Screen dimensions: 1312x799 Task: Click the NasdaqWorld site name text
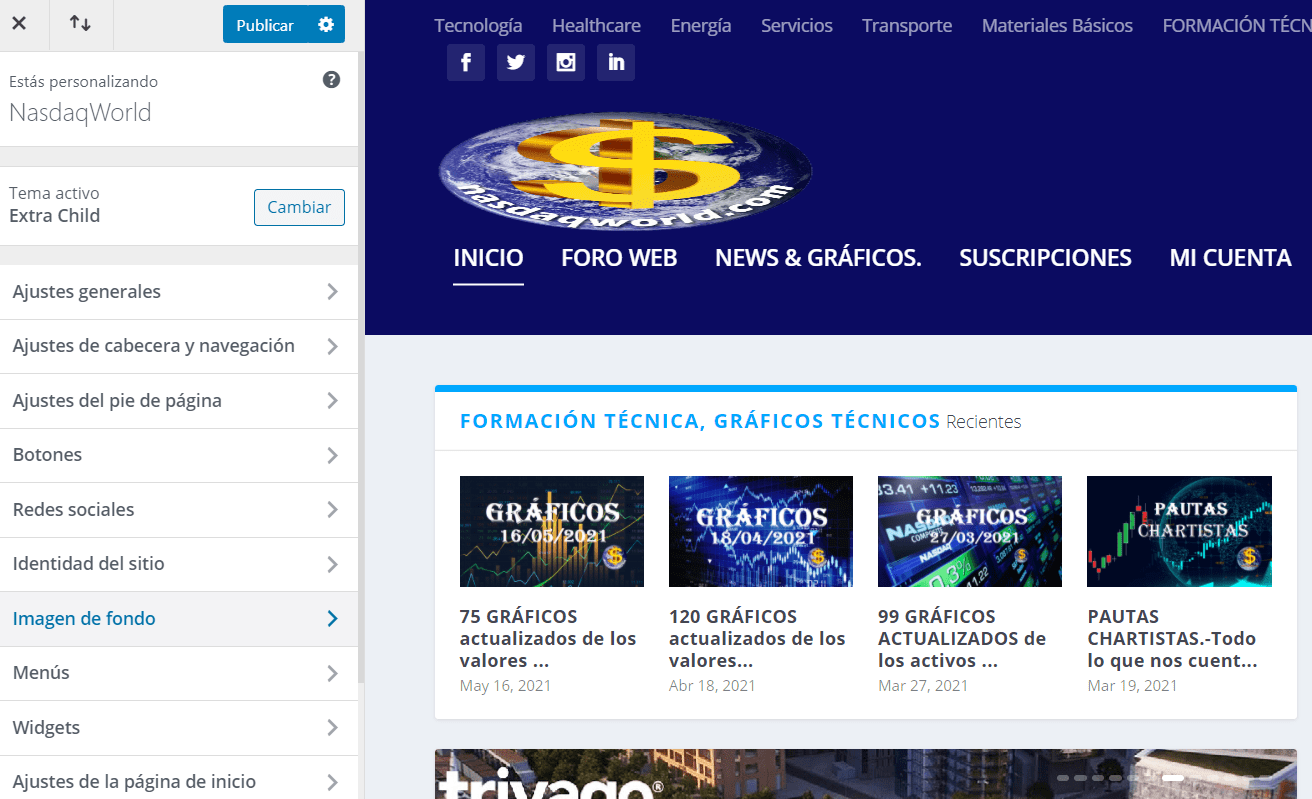80,113
